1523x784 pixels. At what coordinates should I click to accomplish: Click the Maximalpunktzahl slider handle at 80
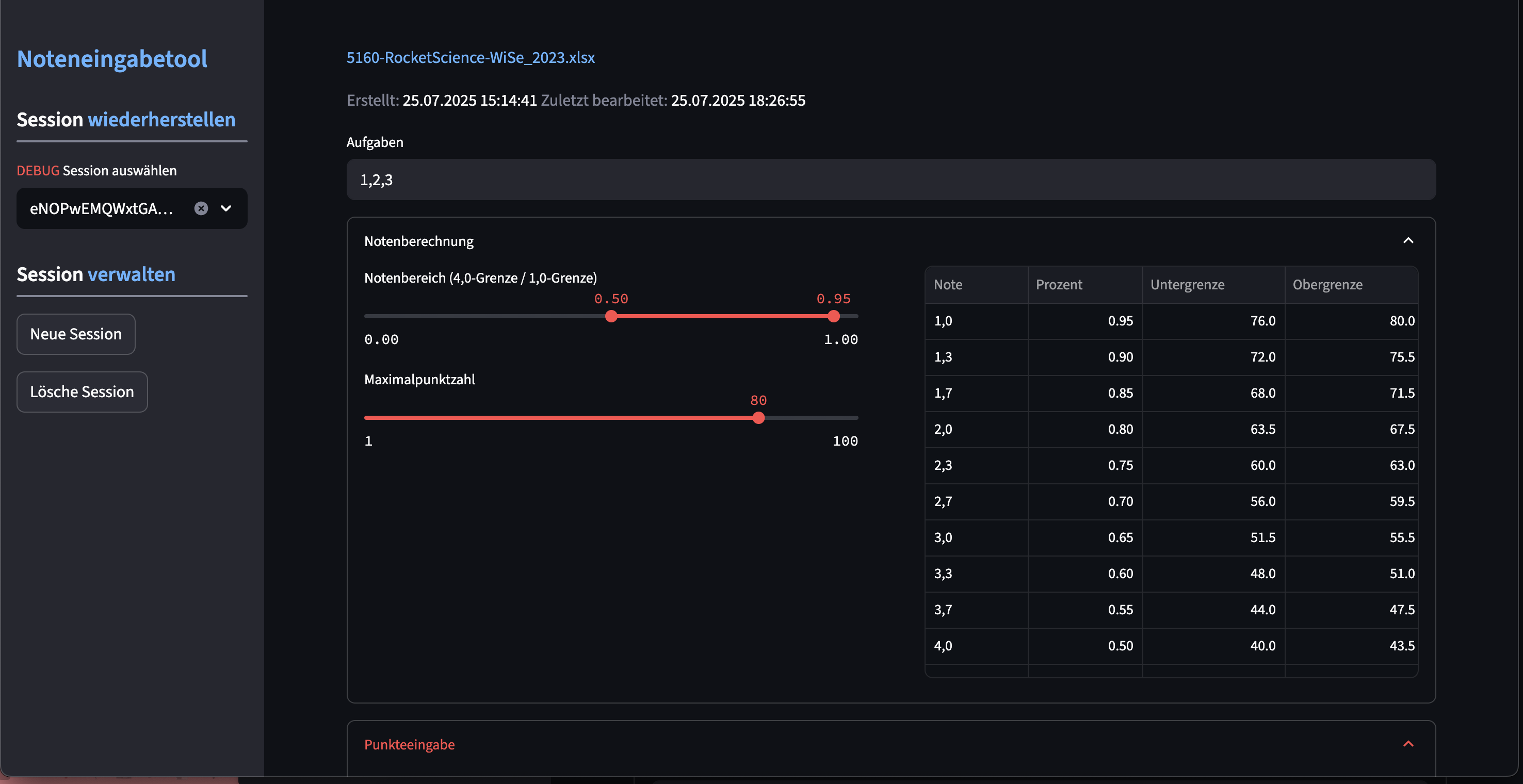click(758, 418)
